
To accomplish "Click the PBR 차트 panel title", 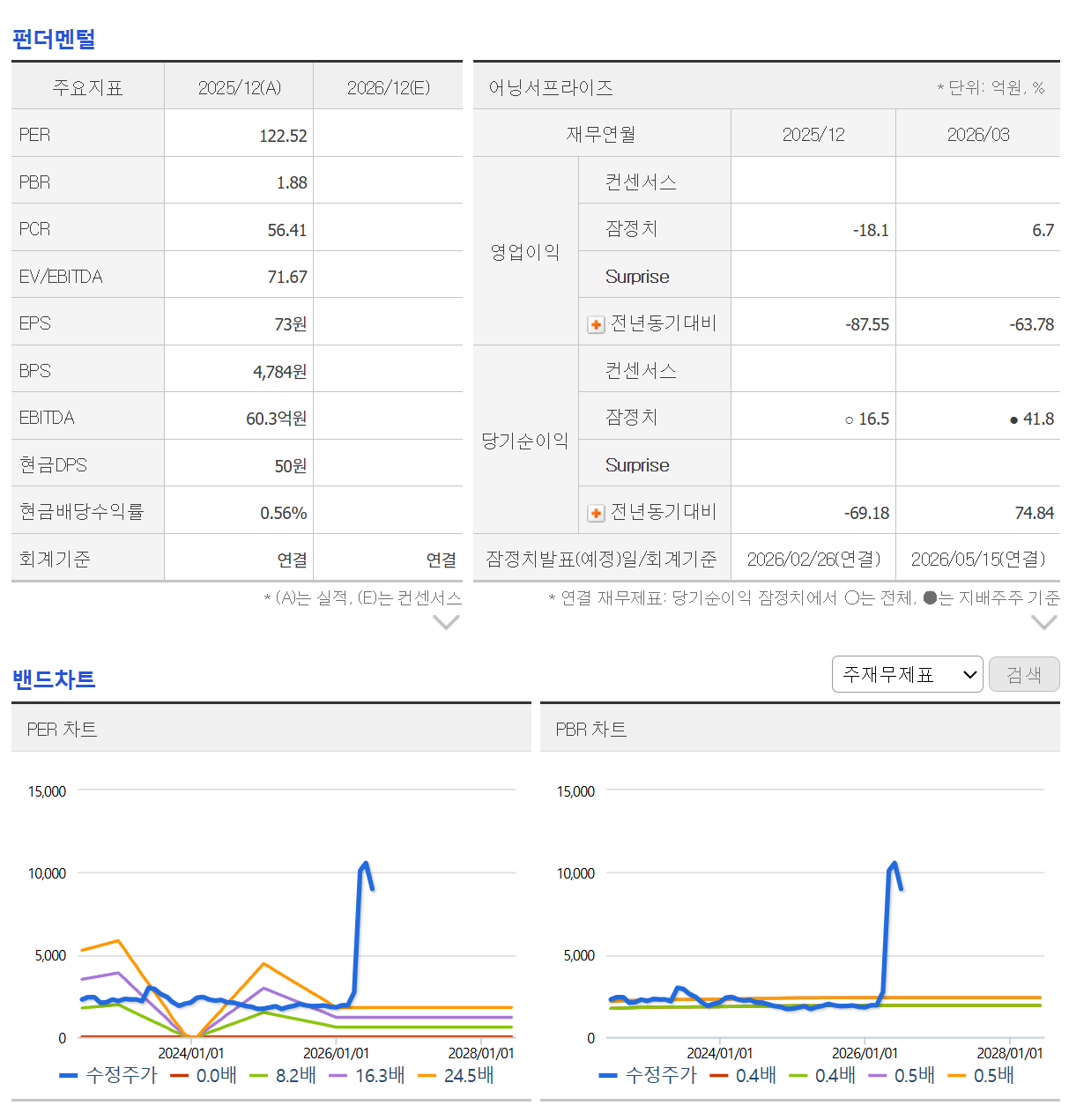I will point(590,729).
